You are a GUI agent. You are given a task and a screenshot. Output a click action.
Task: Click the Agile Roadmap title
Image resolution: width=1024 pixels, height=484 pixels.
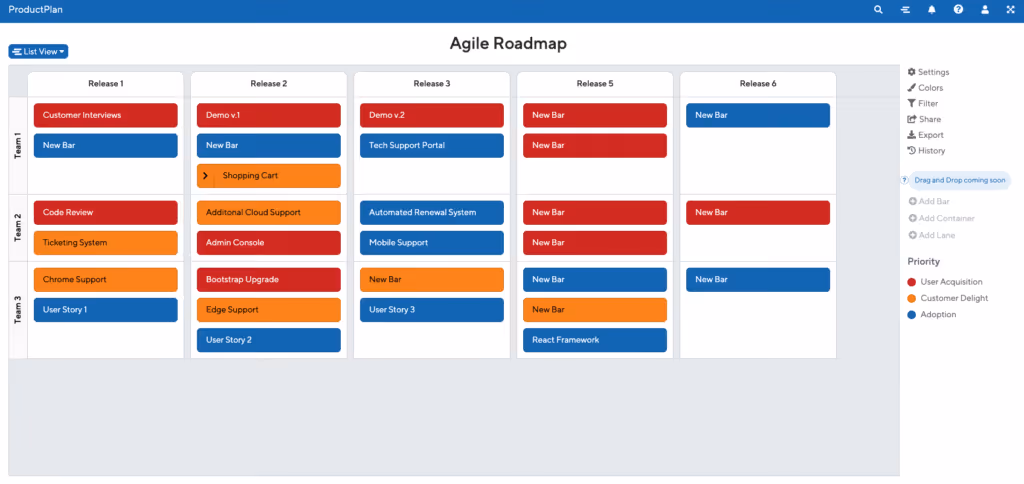[x=508, y=44]
